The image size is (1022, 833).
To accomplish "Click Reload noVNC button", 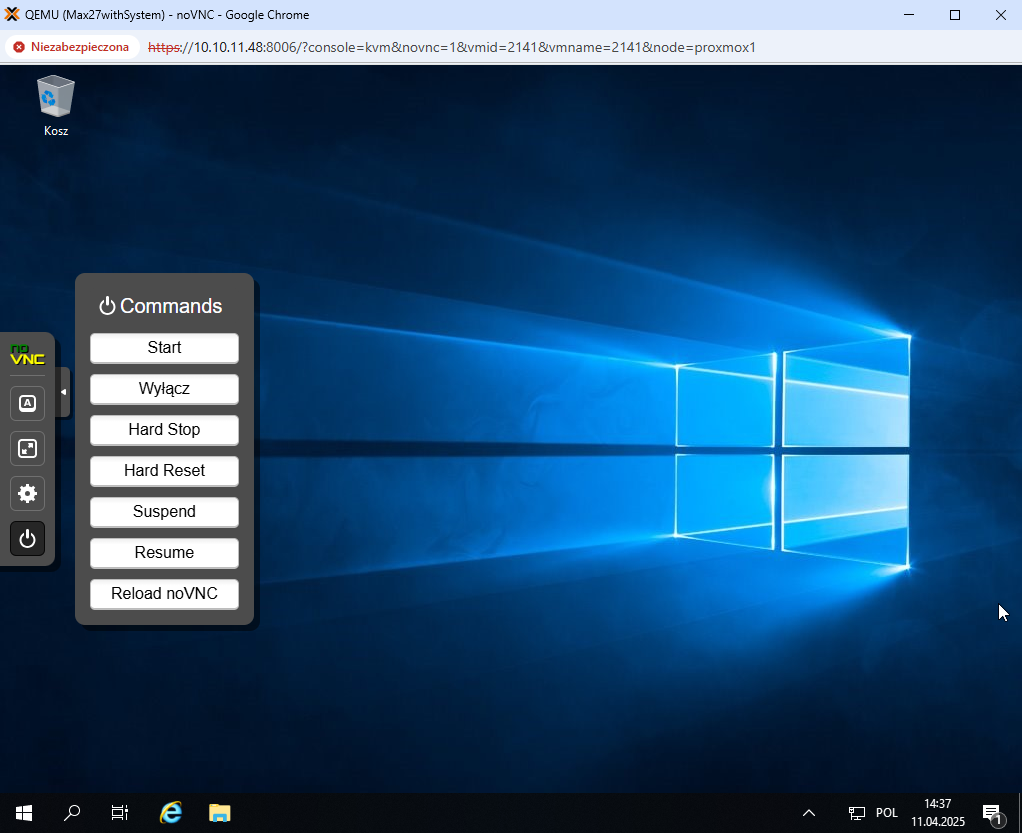I will click(x=164, y=594).
